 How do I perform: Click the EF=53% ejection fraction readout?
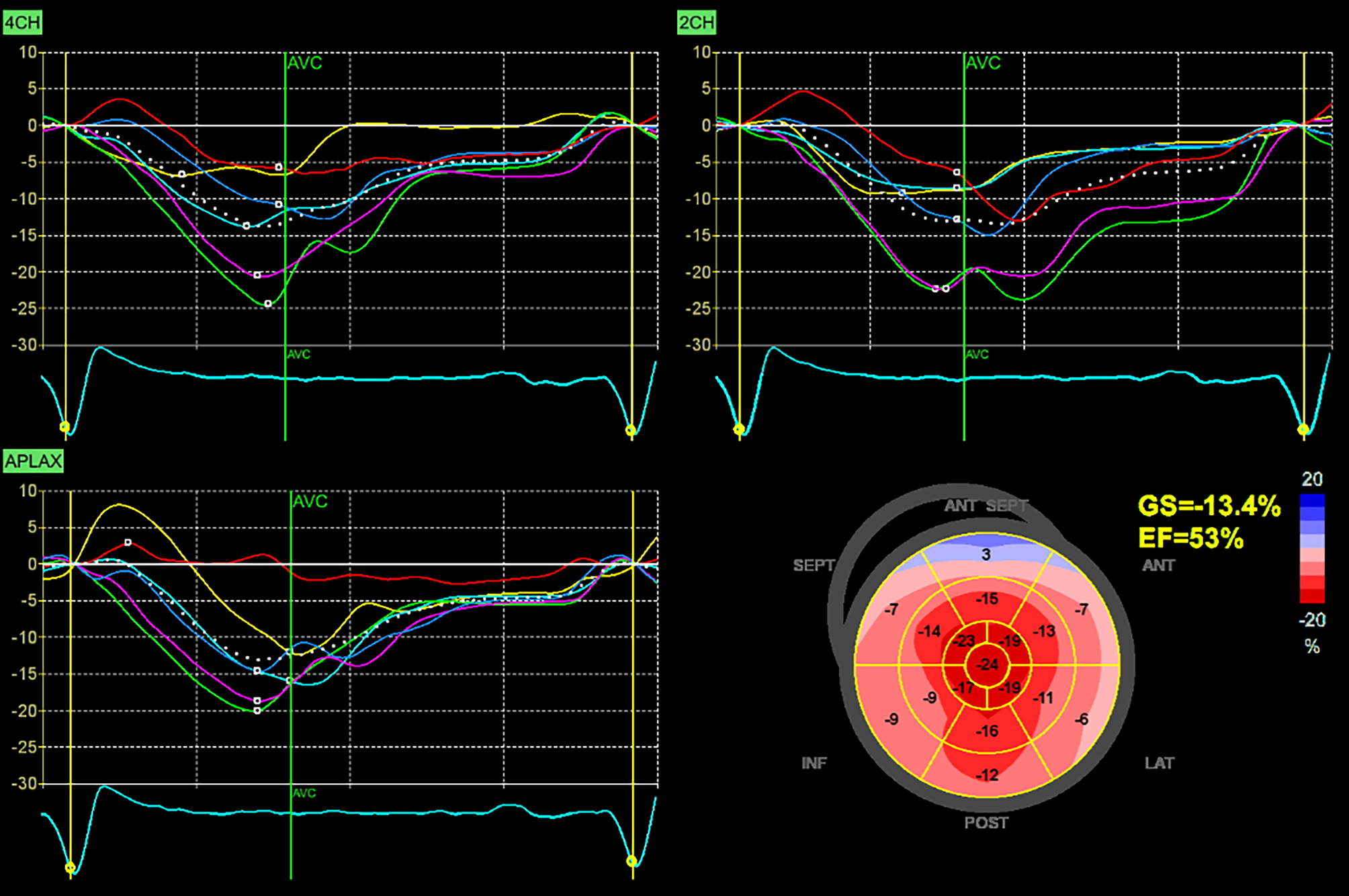pyautogui.click(x=1190, y=539)
